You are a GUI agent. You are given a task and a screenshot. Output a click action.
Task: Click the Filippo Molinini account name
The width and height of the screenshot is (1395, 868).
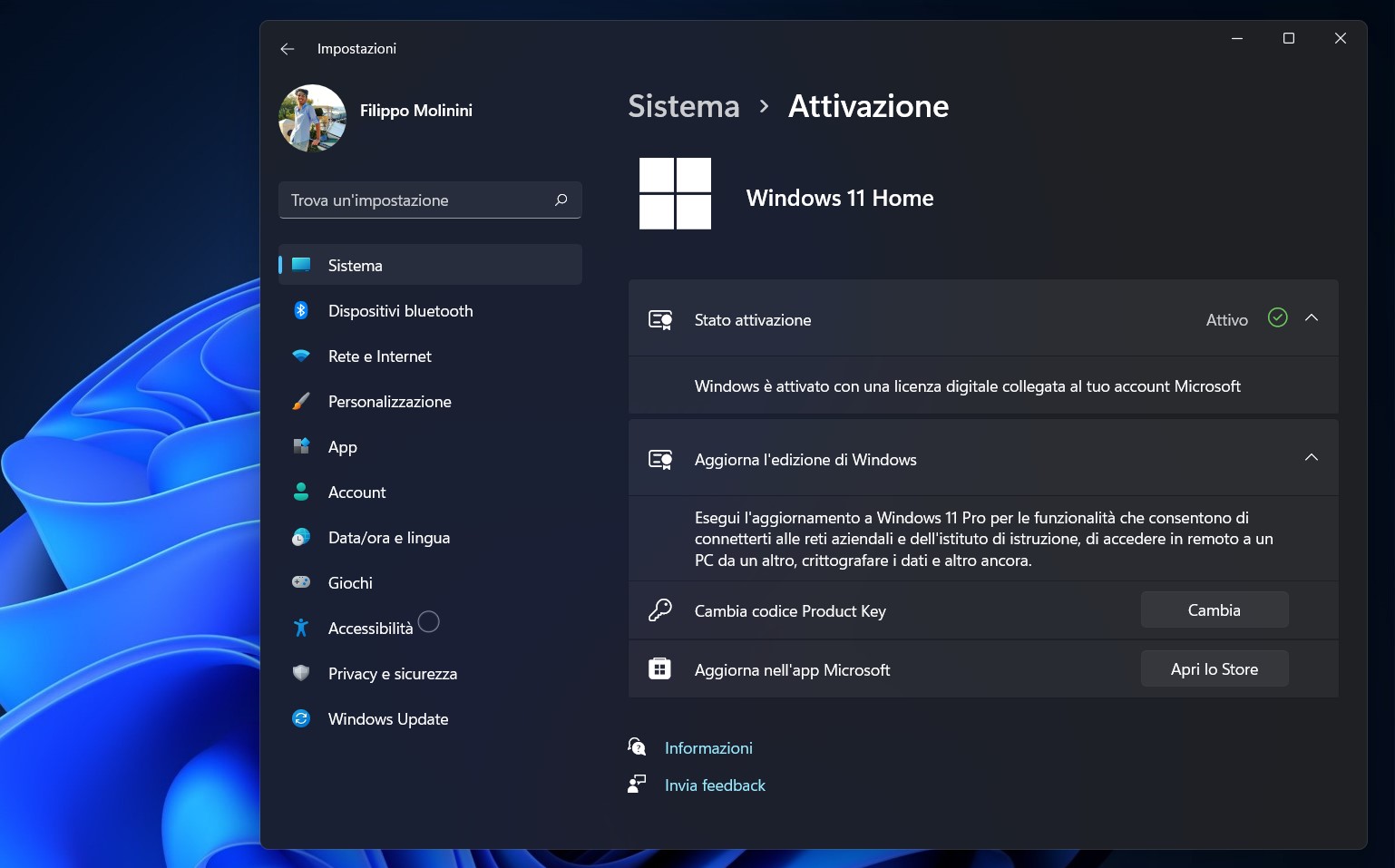tap(416, 111)
